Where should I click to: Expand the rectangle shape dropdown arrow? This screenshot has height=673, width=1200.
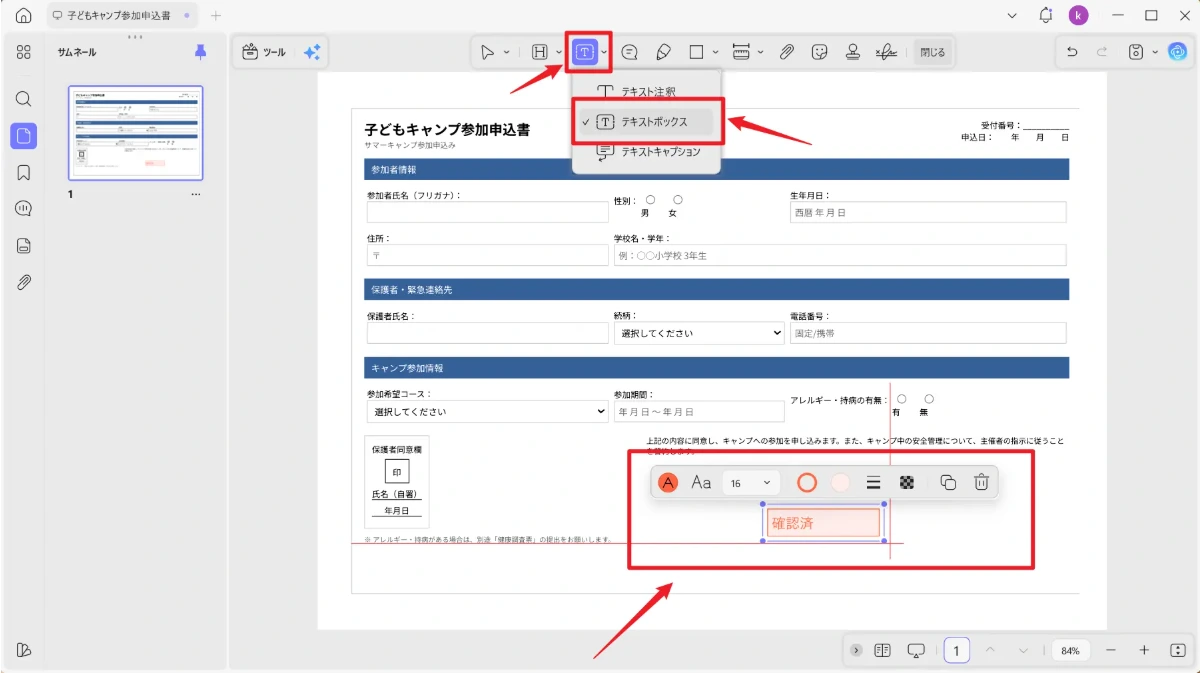(x=715, y=52)
